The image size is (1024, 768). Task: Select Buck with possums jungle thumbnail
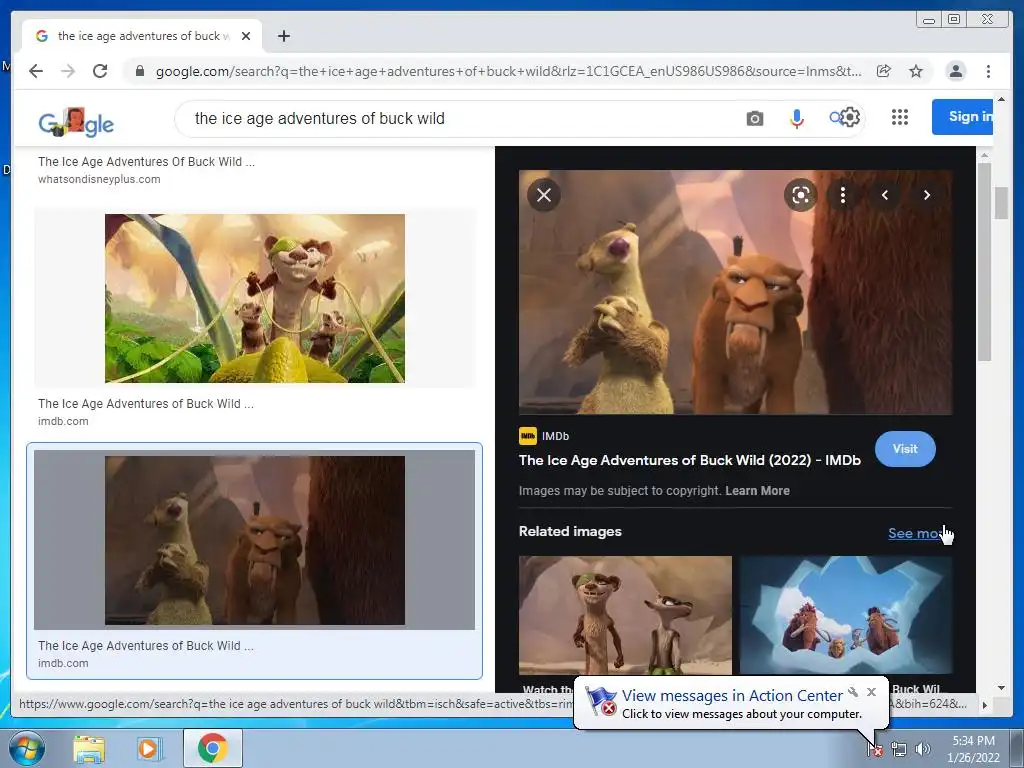(255, 298)
